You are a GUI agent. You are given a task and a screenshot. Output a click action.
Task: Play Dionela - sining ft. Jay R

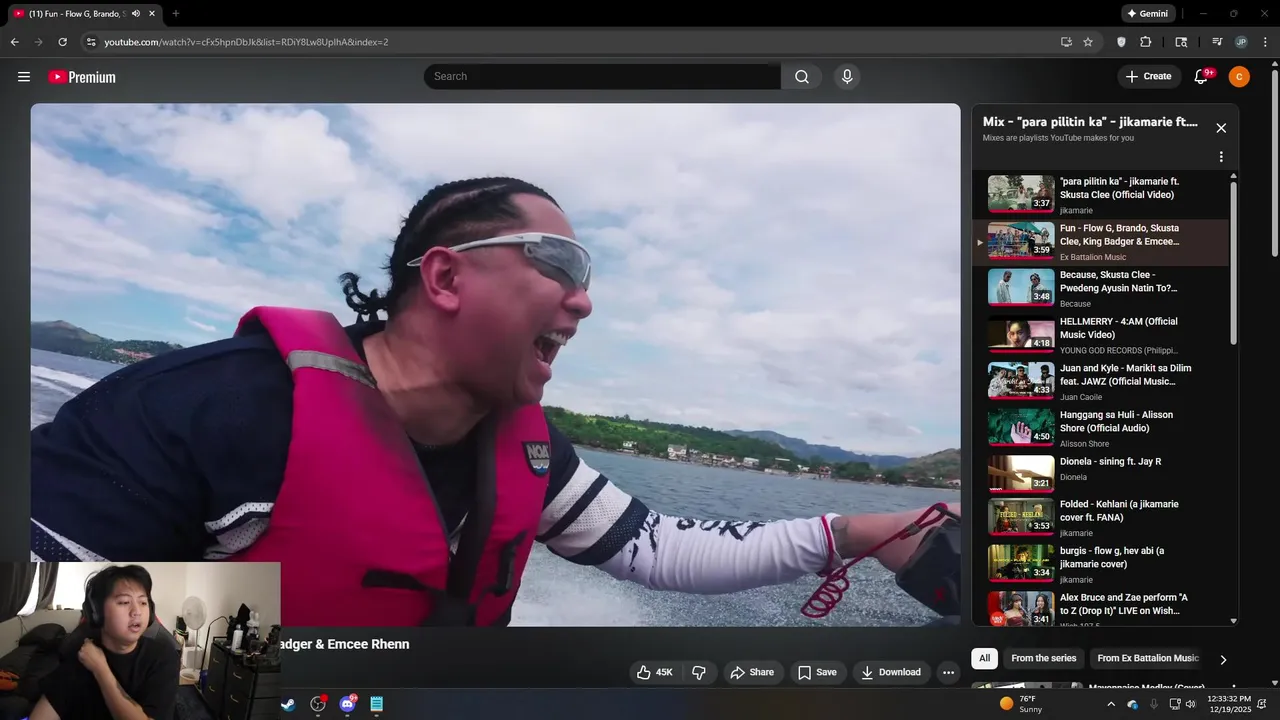click(x=1100, y=475)
